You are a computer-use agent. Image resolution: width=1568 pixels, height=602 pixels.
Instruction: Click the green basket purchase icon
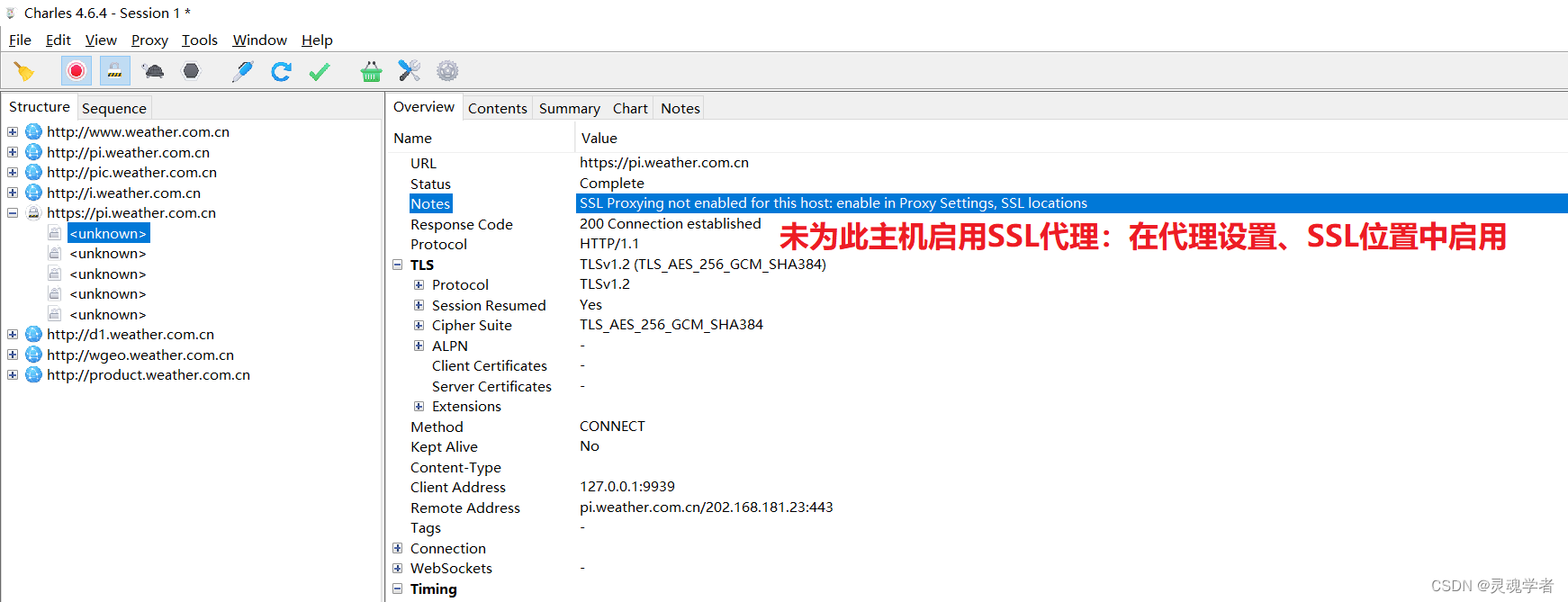(x=371, y=71)
